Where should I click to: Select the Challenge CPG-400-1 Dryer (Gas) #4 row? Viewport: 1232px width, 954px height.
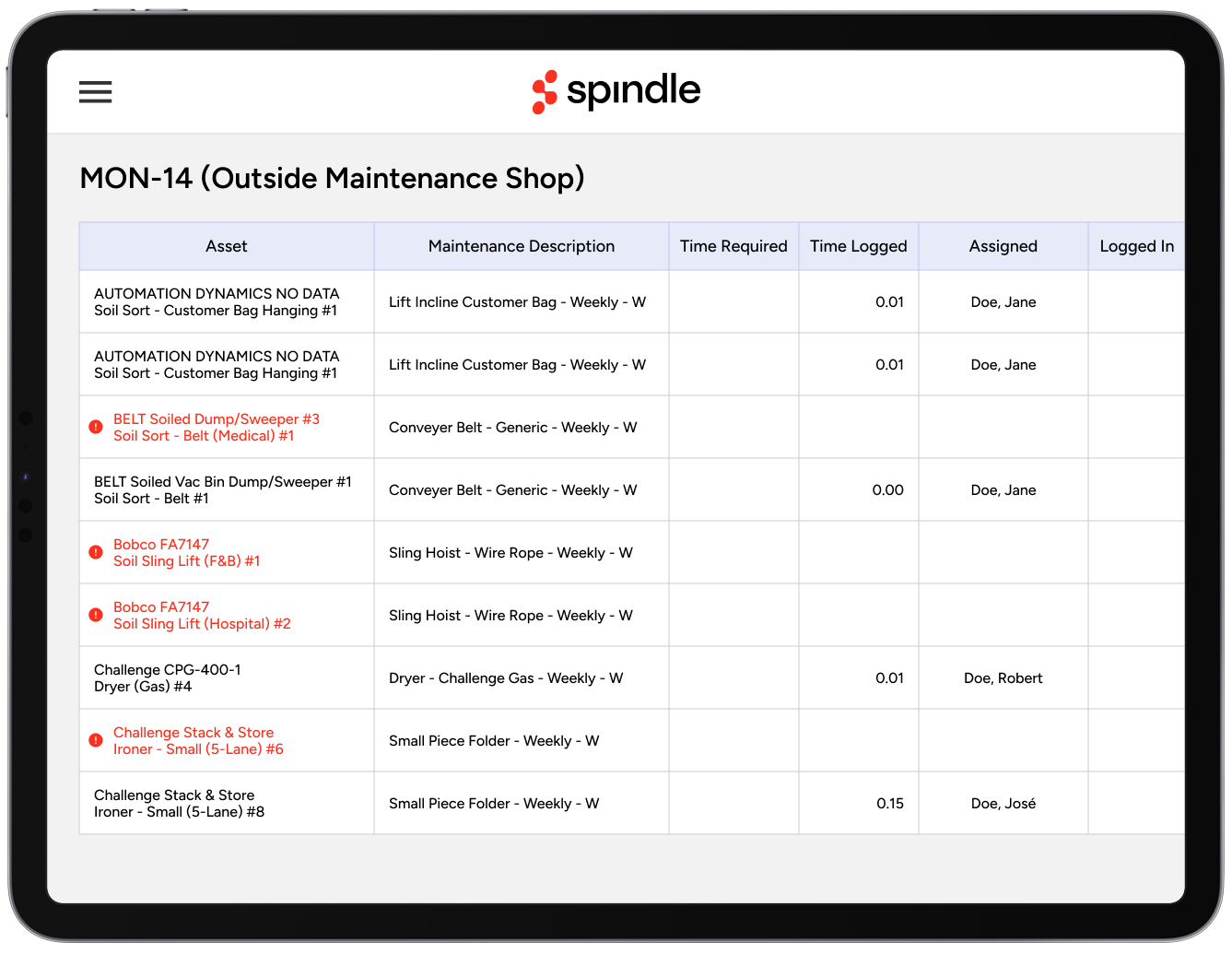point(167,677)
